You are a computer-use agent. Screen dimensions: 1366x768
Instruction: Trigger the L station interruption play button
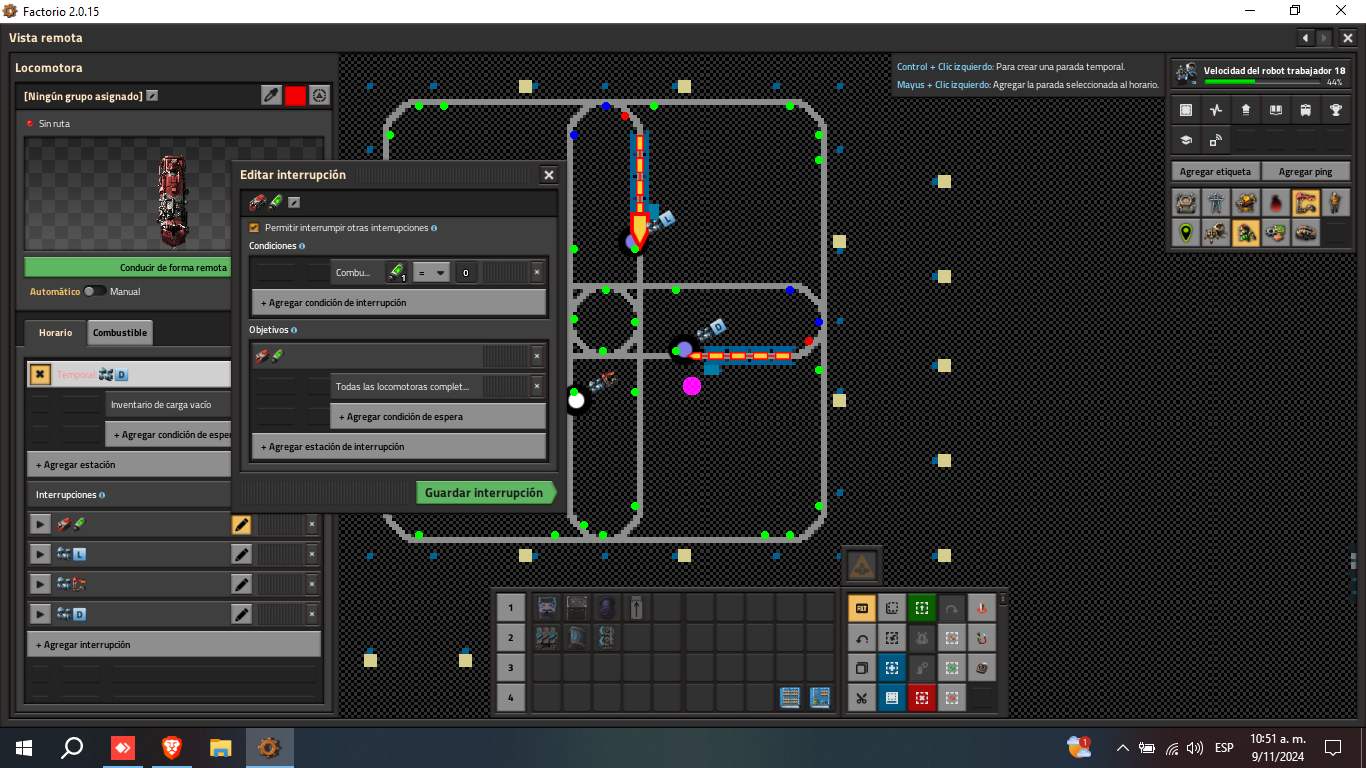pos(40,554)
